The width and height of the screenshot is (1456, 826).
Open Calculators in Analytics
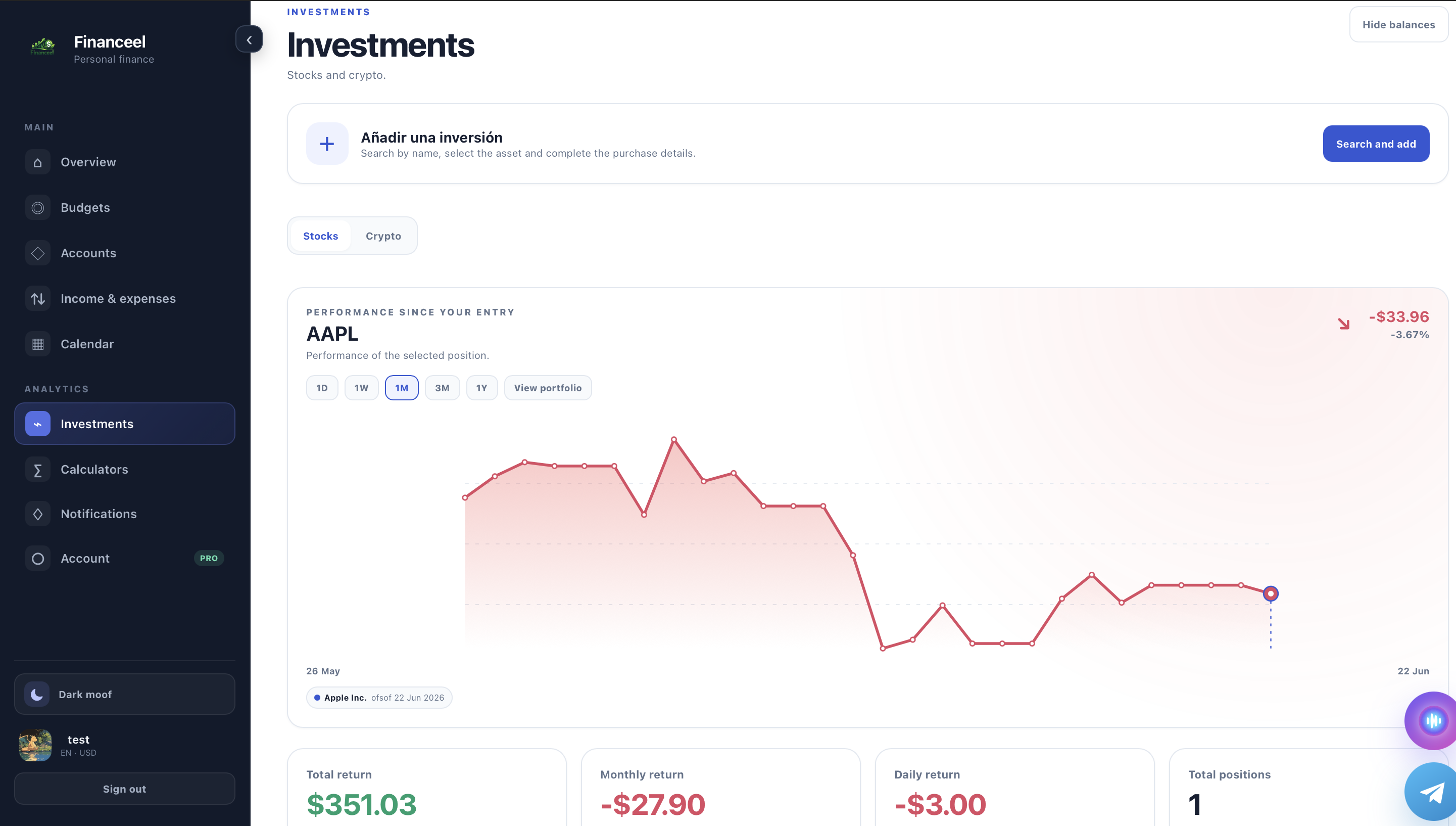(94, 469)
